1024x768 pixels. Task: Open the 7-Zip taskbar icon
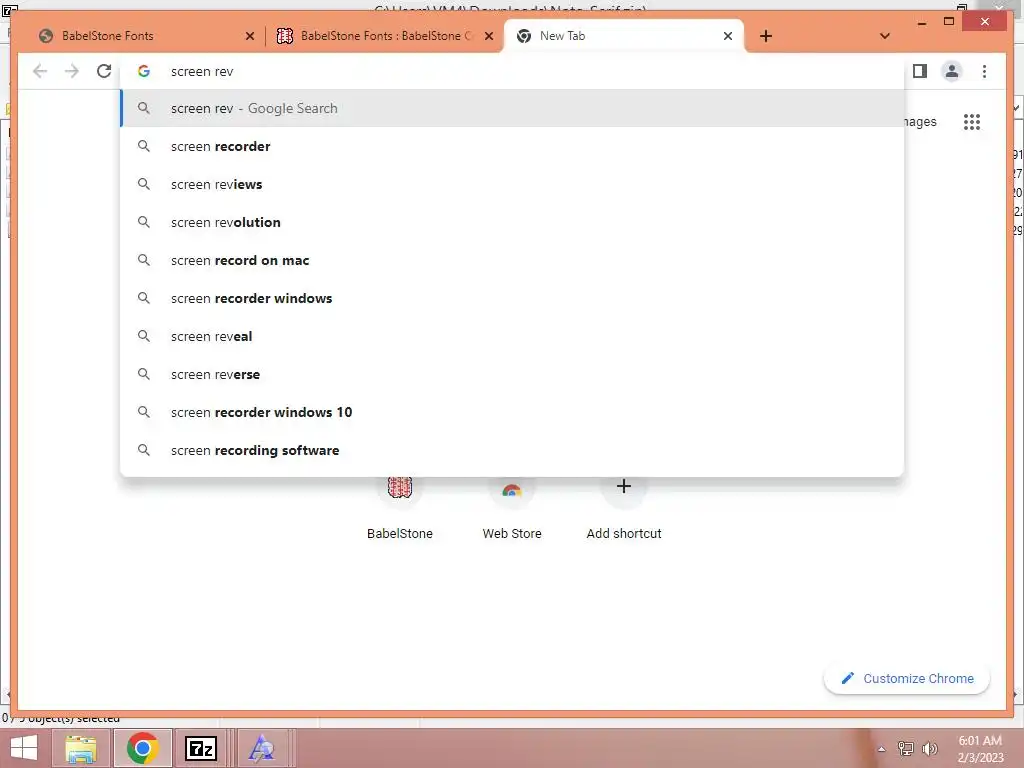pos(201,748)
